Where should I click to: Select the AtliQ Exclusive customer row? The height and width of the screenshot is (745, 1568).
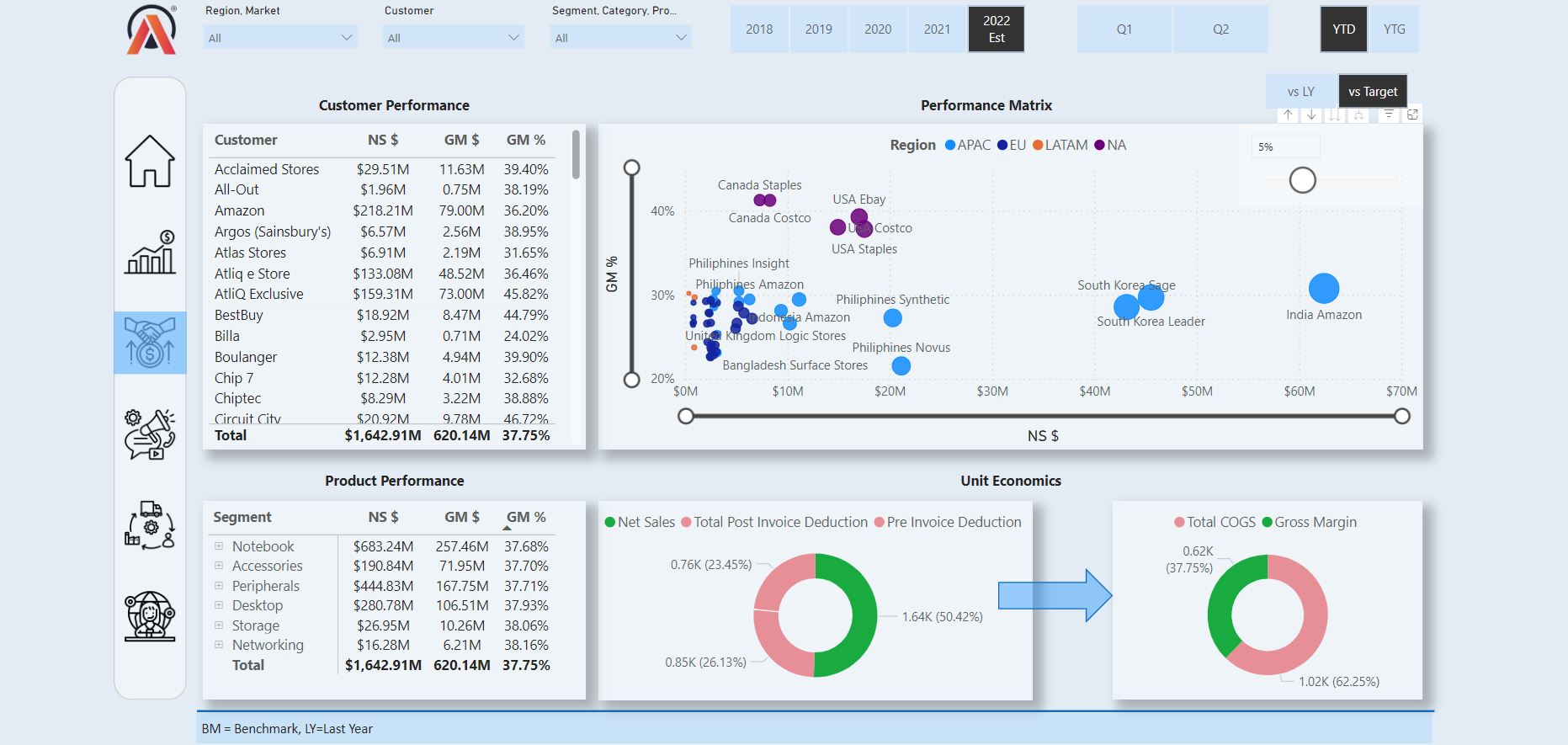point(381,294)
